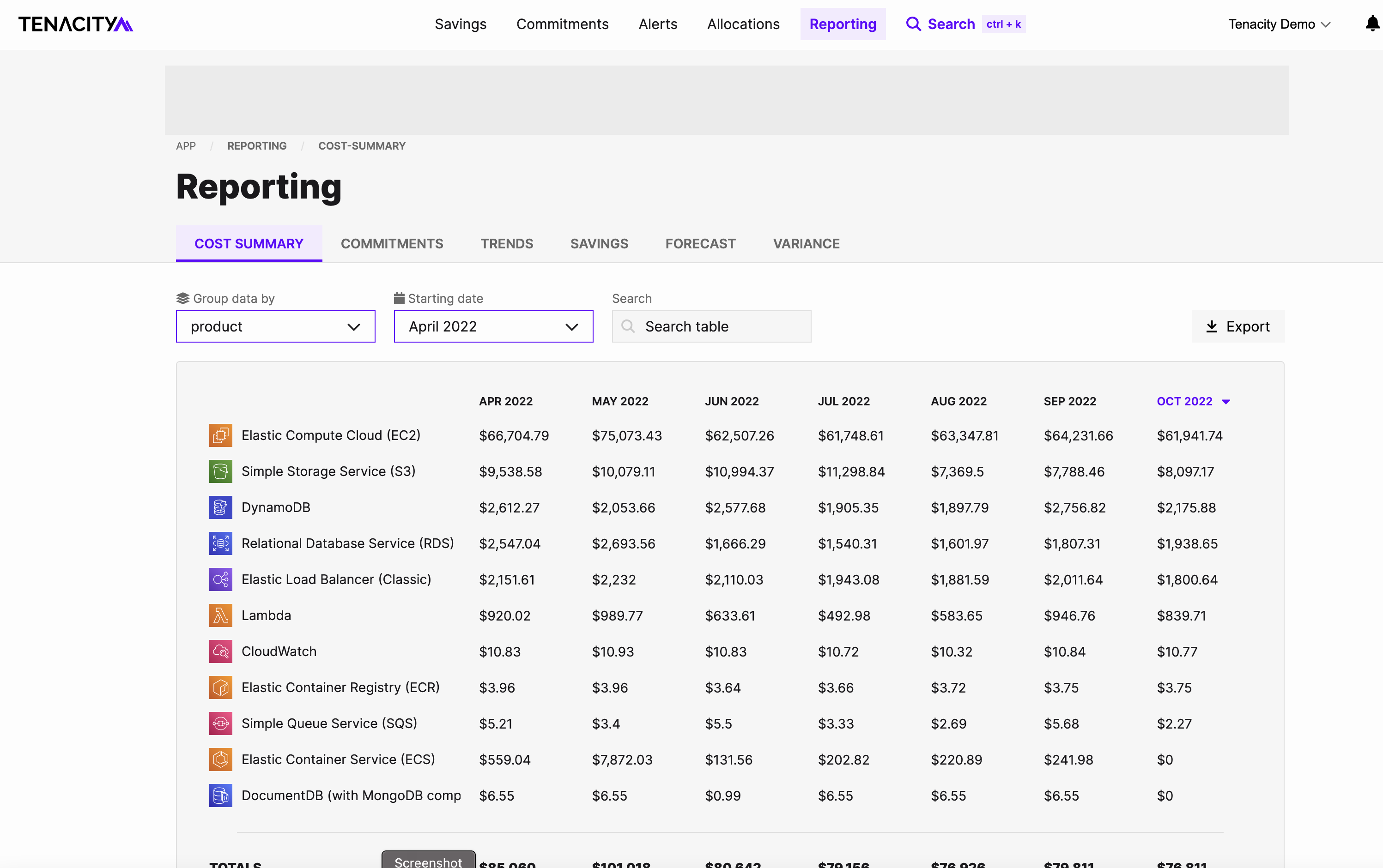Viewport: 1383px width, 868px height.
Task: Click the Elastic Container Service (ECS) name
Action: coord(338,759)
